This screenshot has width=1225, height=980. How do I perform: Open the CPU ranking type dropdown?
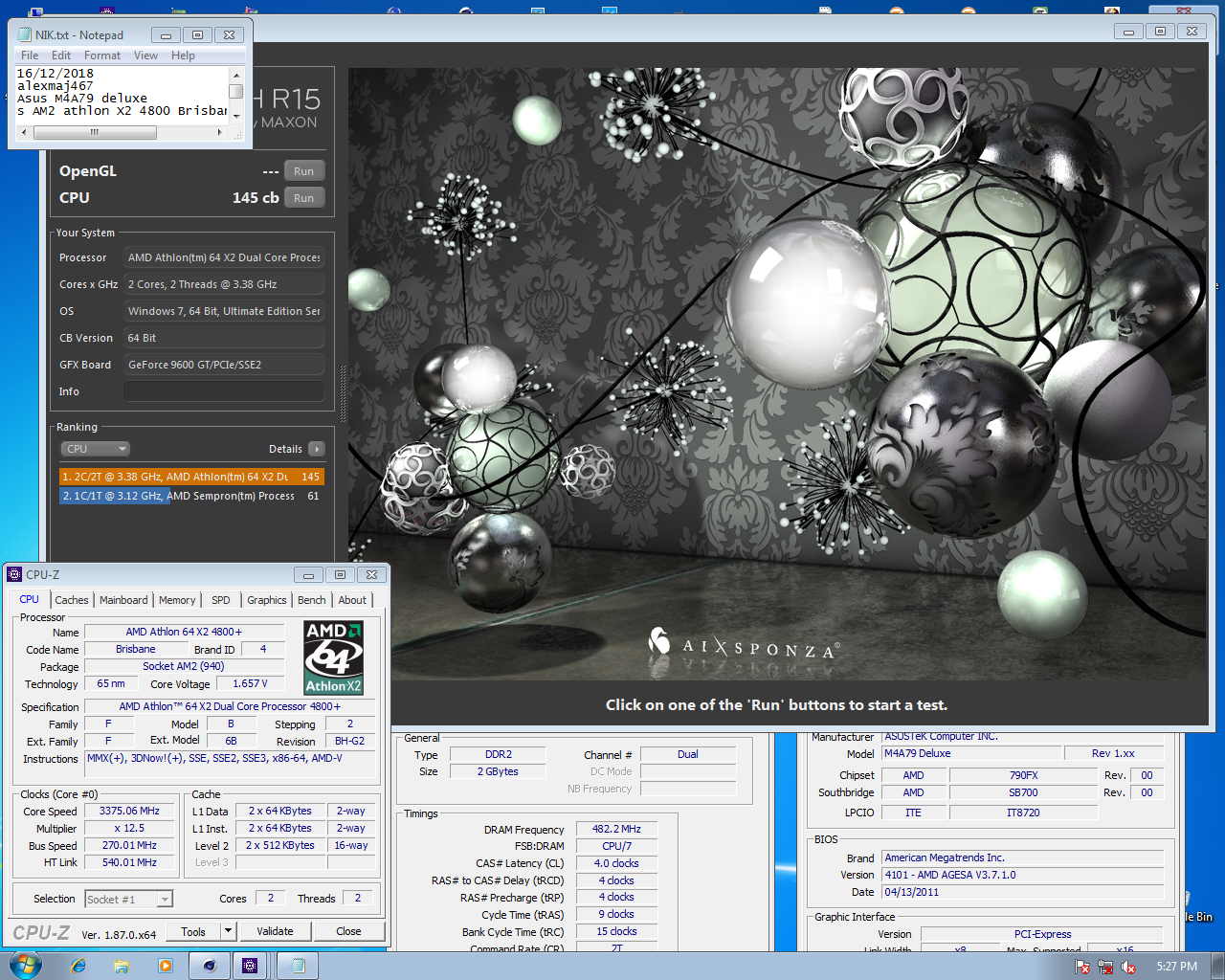pos(95,449)
